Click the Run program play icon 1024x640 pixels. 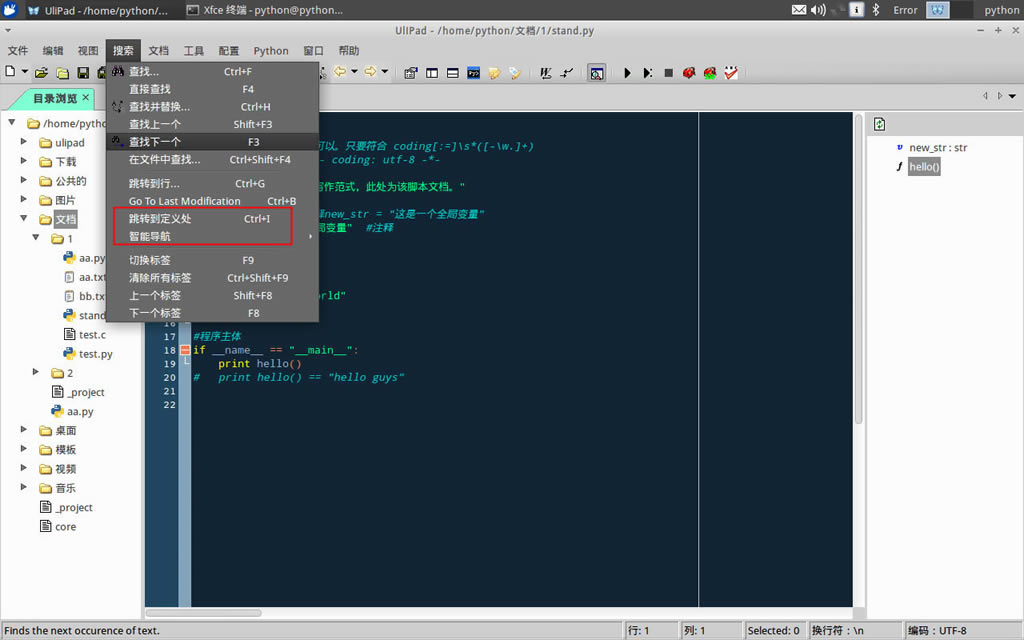point(628,73)
